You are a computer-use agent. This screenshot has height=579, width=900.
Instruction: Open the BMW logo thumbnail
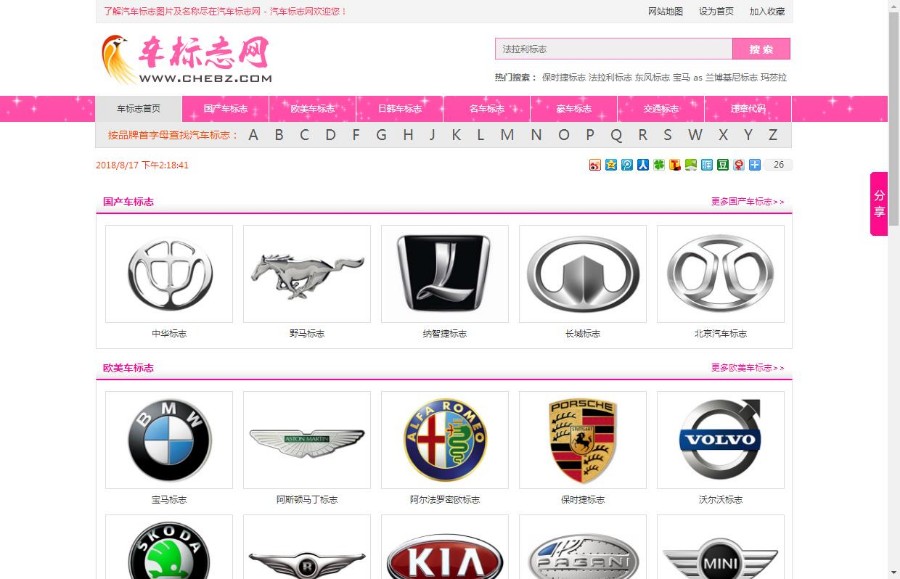[x=169, y=440]
